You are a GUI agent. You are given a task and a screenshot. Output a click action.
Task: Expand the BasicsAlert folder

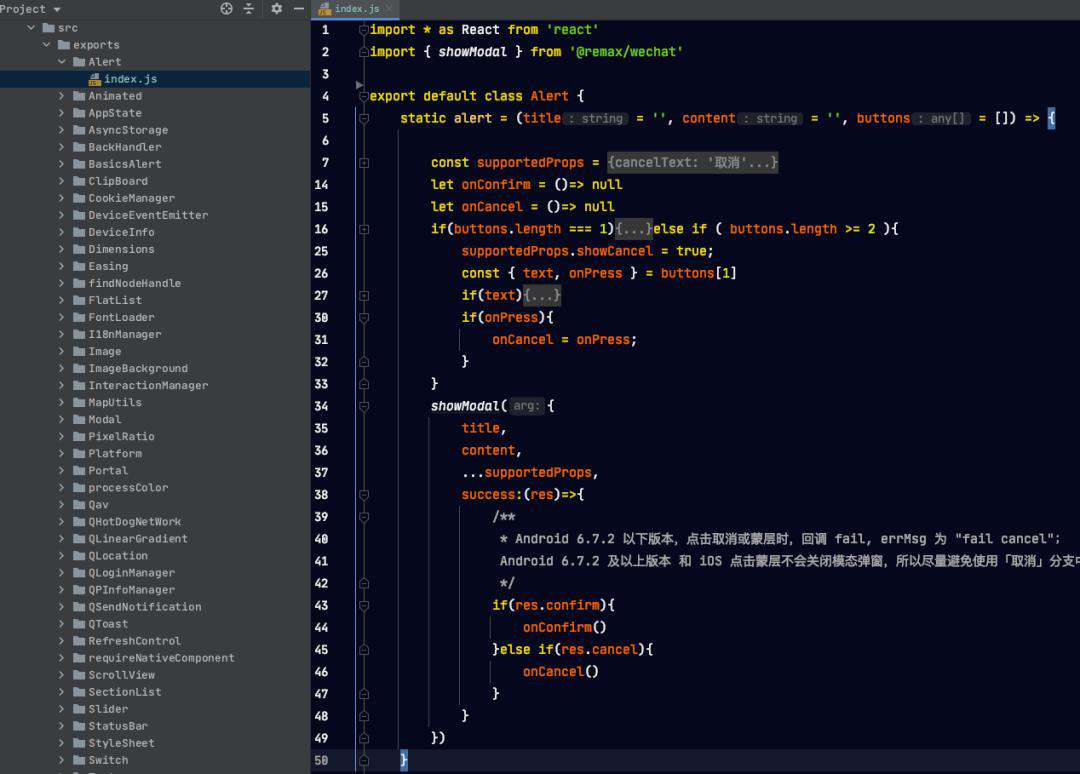[61, 164]
